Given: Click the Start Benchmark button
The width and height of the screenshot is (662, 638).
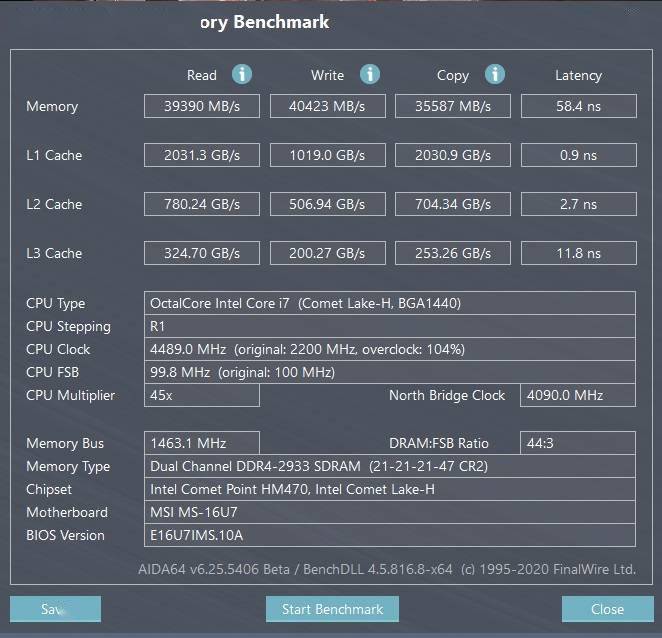Looking at the screenshot, I should tap(332, 609).
